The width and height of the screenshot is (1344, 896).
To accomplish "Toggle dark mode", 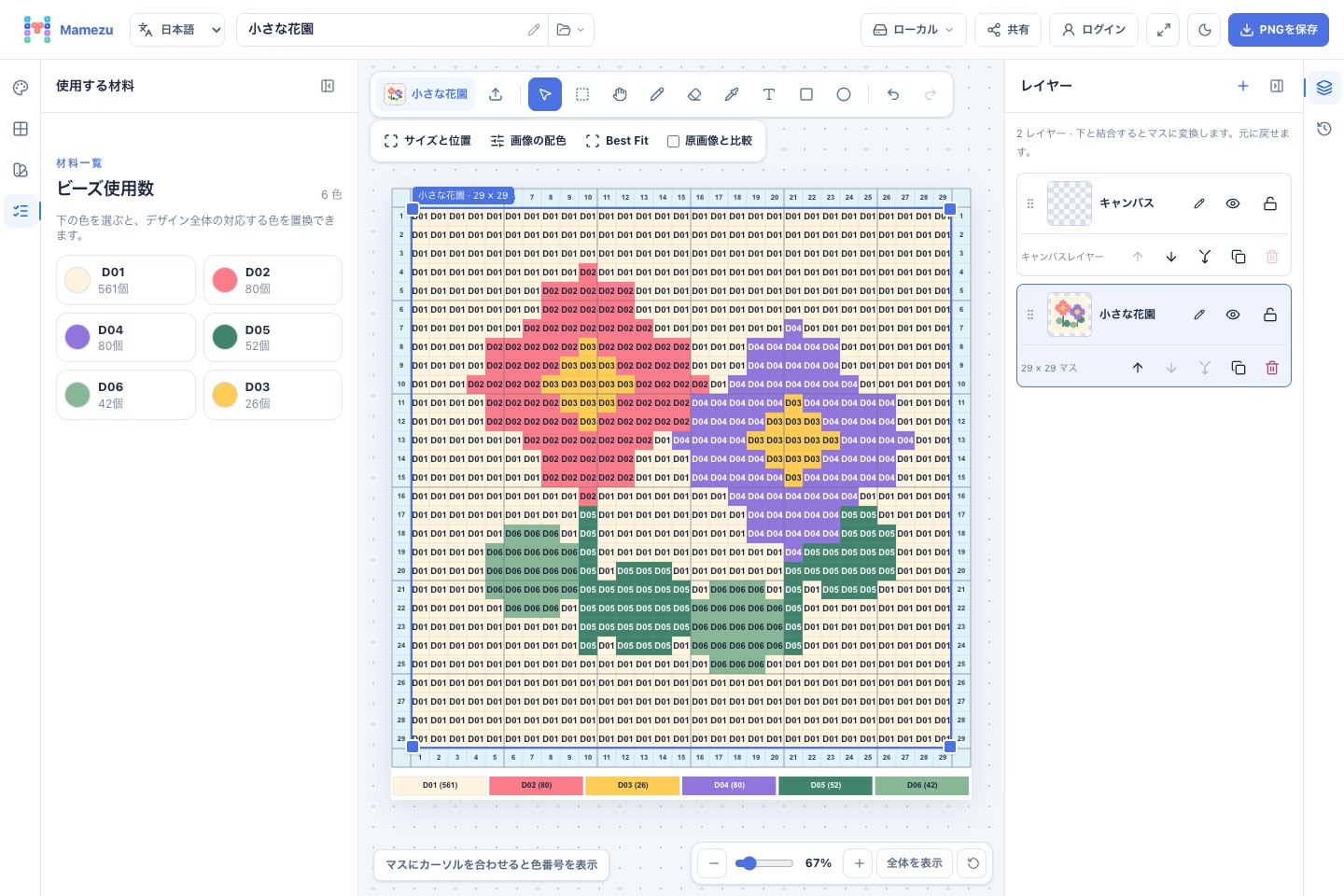I will coord(1205,30).
